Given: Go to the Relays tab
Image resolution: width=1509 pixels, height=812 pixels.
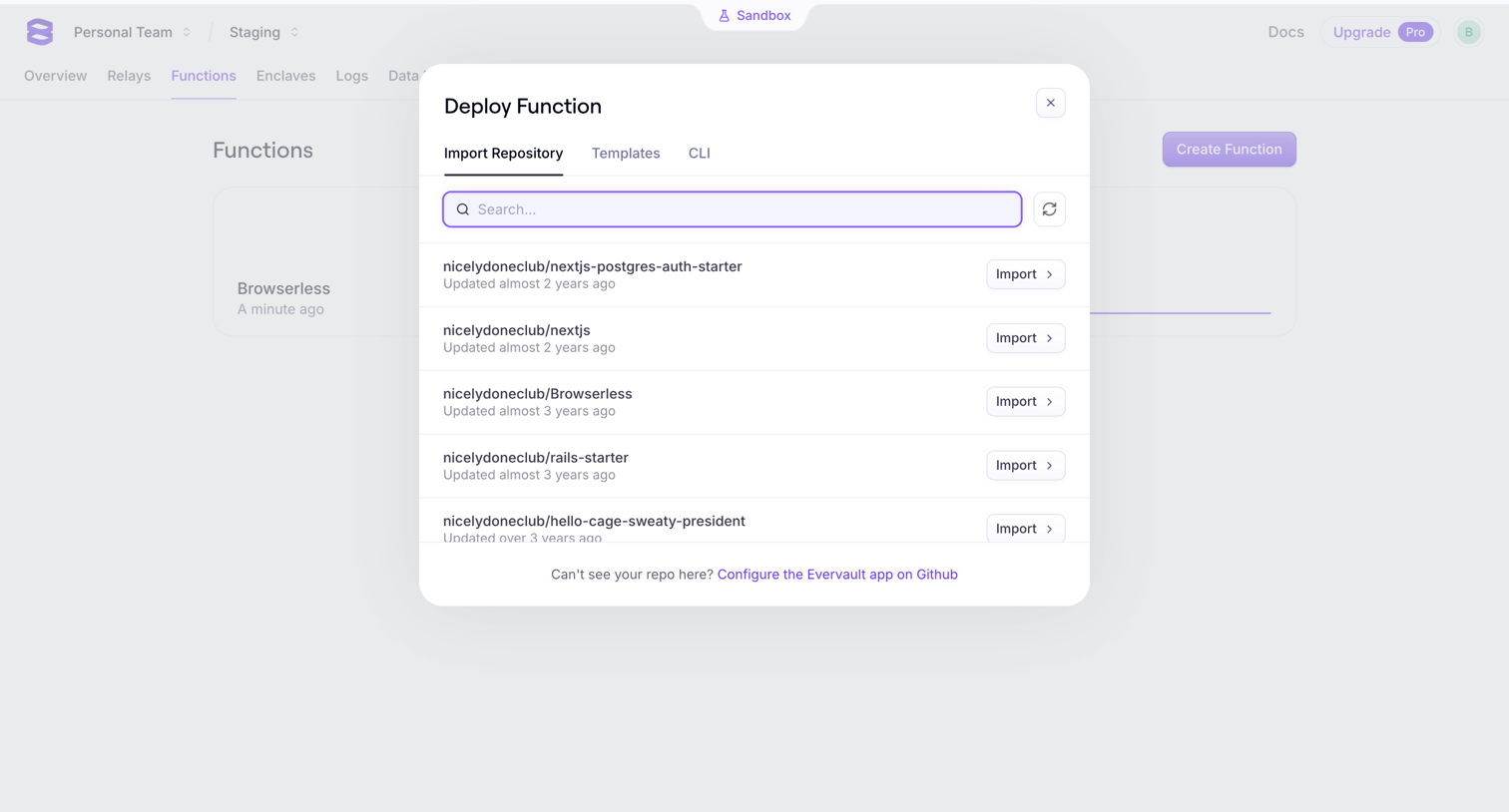Looking at the screenshot, I should (x=129, y=76).
